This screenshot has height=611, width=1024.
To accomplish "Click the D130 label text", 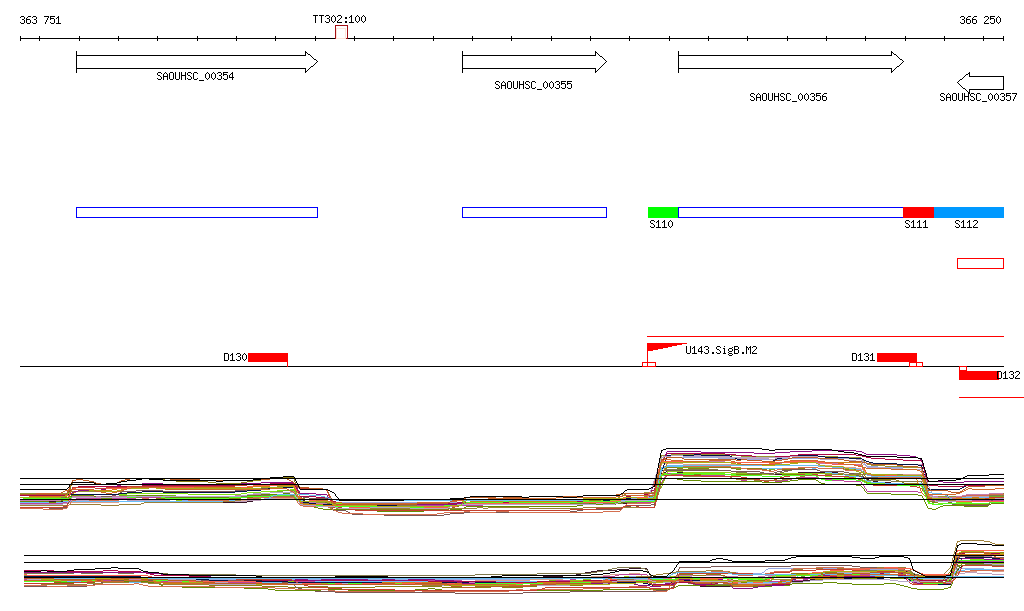I will [x=235, y=358].
